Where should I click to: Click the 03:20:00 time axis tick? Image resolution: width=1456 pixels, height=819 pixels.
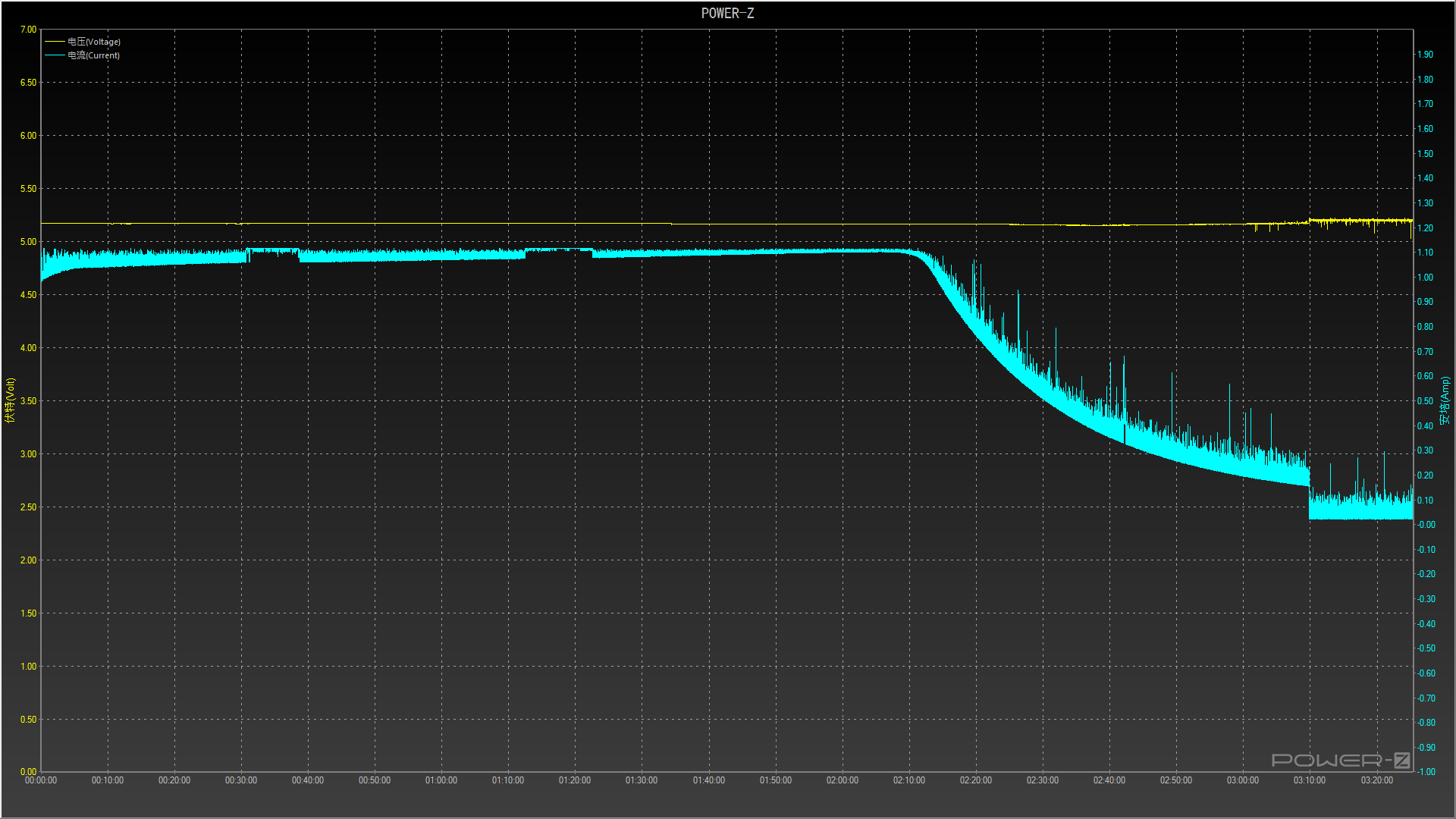[1376, 780]
